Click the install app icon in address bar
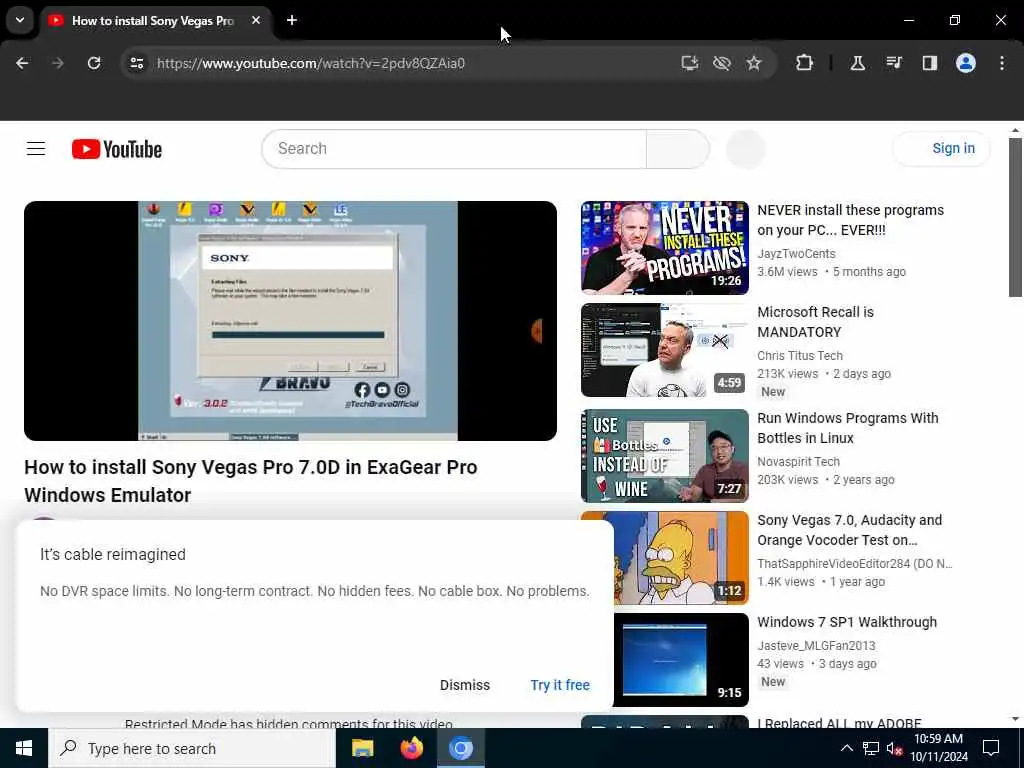 click(690, 63)
